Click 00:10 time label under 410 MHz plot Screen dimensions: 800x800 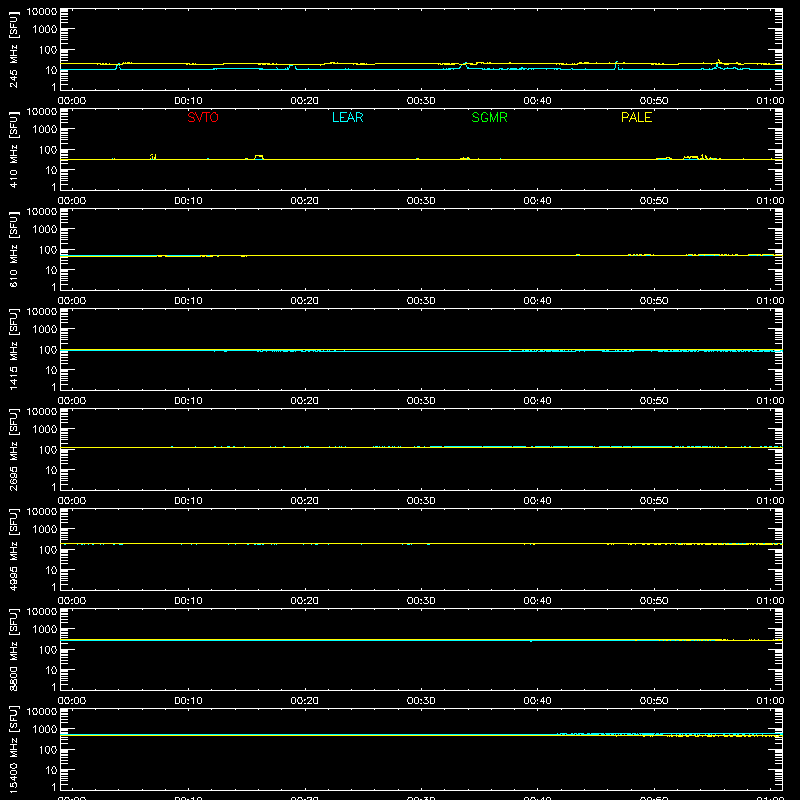(x=188, y=201)
